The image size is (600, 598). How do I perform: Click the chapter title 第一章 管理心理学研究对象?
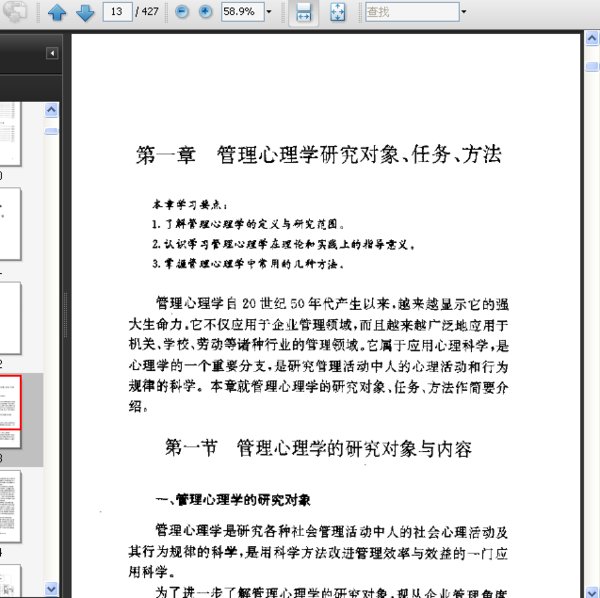(x=318, y=155)
